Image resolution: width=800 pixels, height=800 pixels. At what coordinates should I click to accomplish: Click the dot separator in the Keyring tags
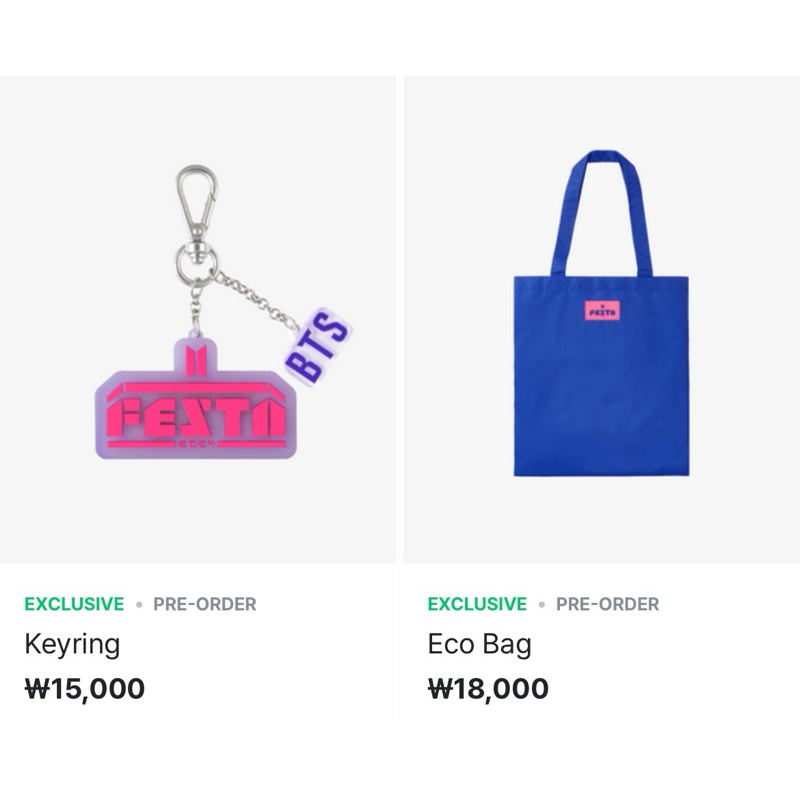point(139,605)
